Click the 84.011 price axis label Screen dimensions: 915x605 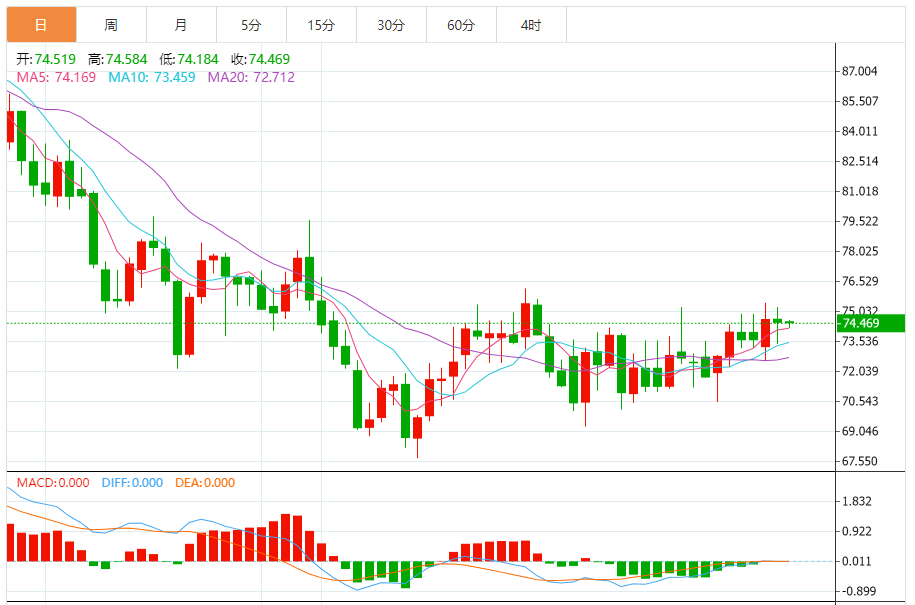tap(860, 131)
